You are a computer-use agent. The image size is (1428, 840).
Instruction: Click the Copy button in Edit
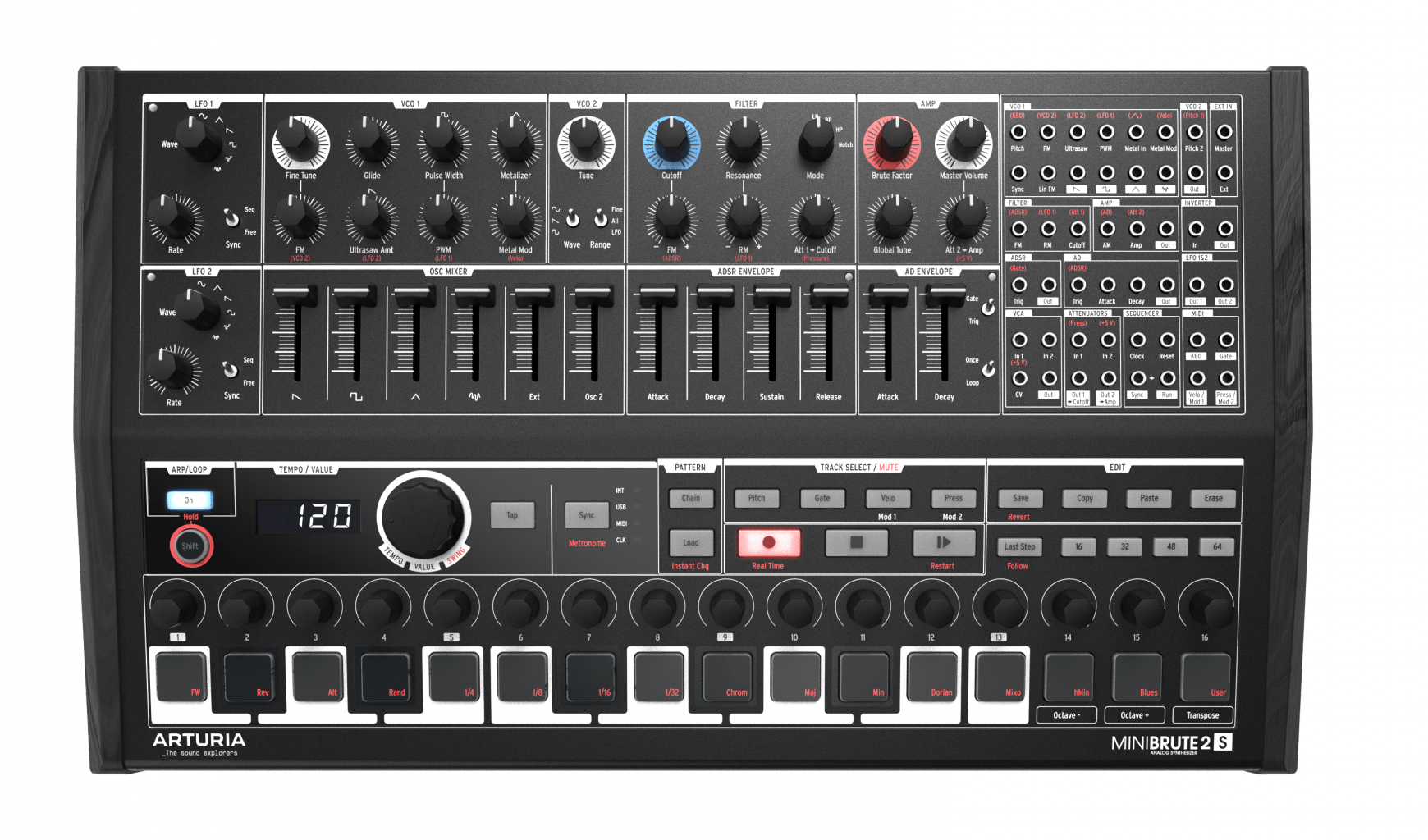click(x=1085, y=498)
